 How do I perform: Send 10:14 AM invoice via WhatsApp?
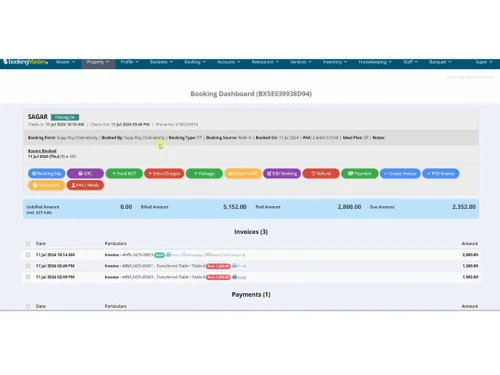pyautogui.click(x=193, y=255)
